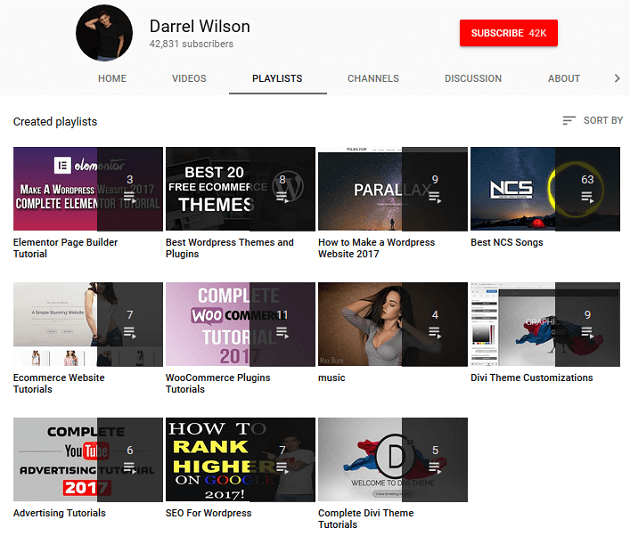630x536 pixels.
Task: Open the Discussion tab
Action: (x=473, y=78)
